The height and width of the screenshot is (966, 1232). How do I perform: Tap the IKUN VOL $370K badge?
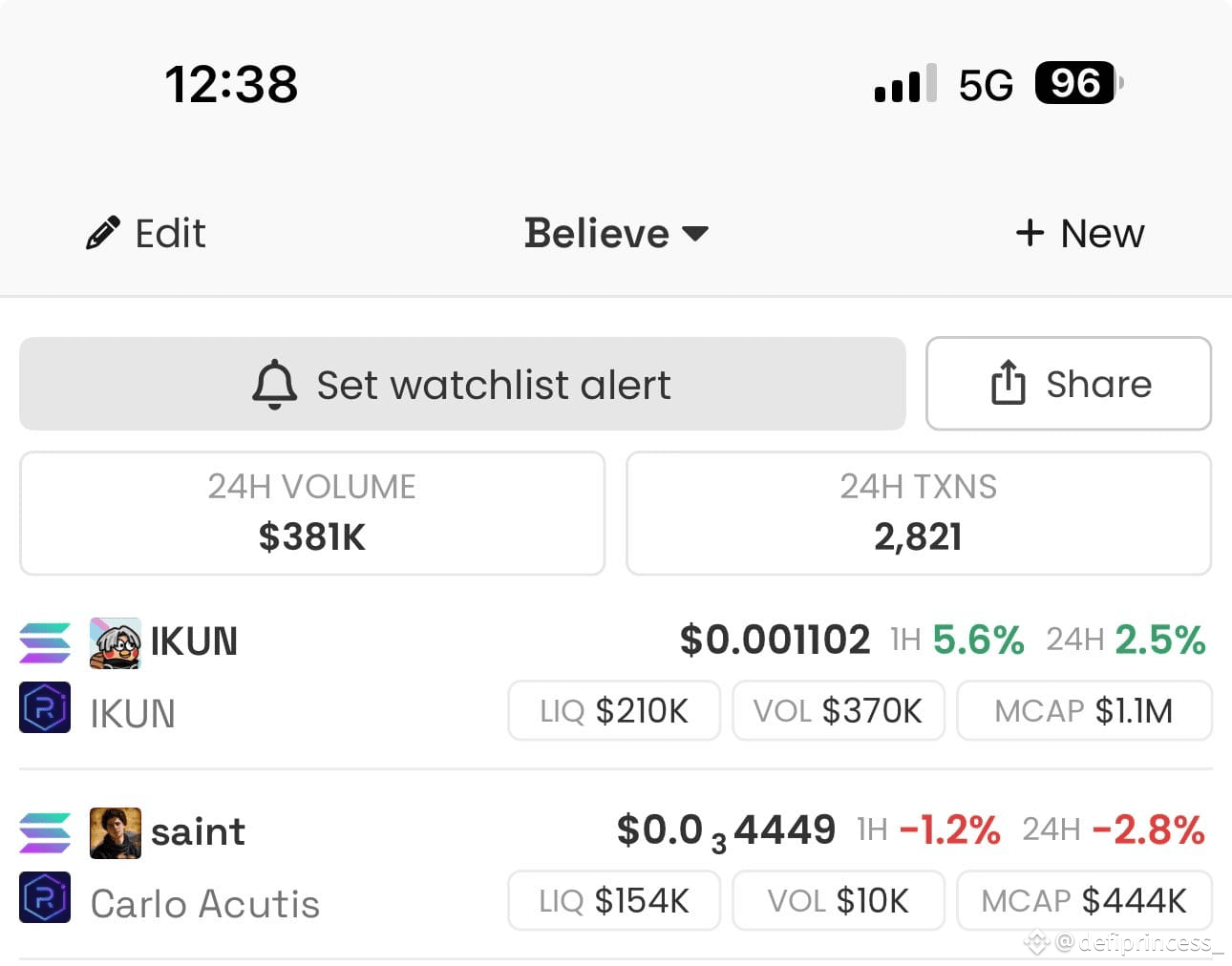point(839,710)
